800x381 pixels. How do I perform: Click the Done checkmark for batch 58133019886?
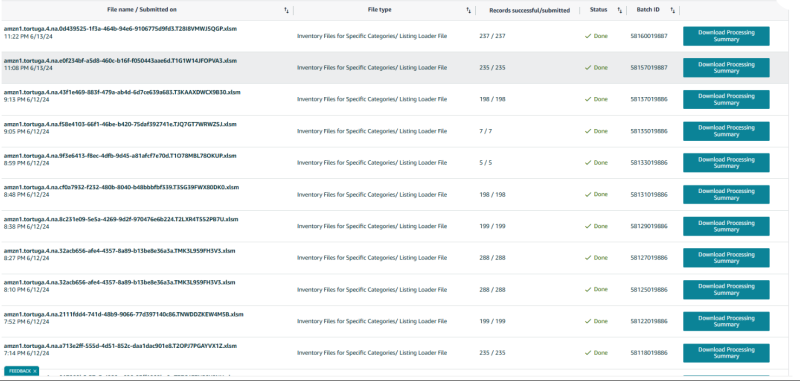point(588,163)
